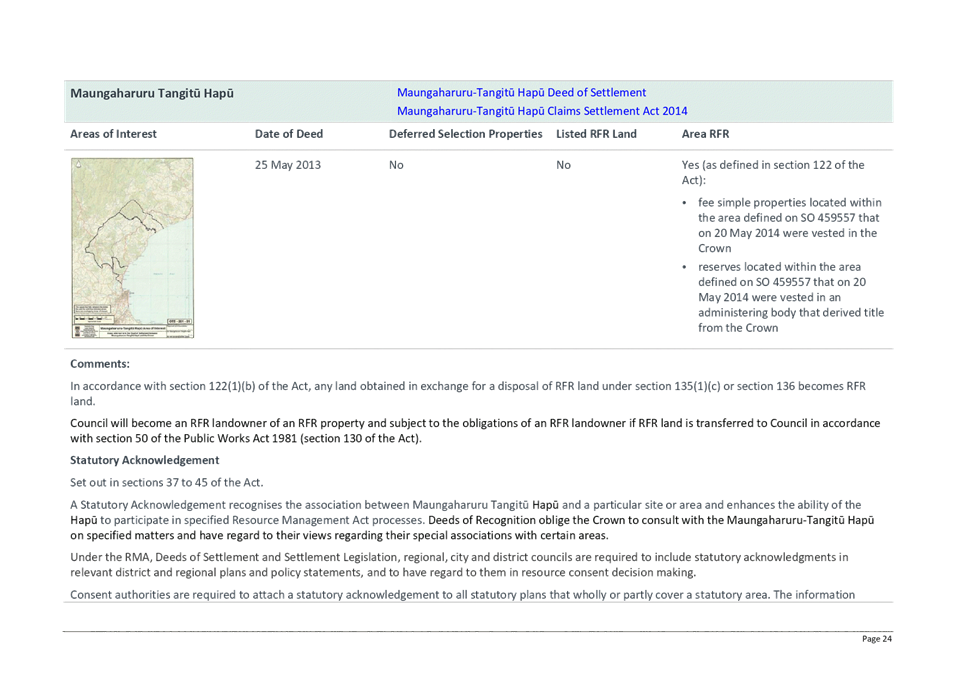Click the Statutory Acknowledgement heading
The image size is (956, 676).
point(145,460)
